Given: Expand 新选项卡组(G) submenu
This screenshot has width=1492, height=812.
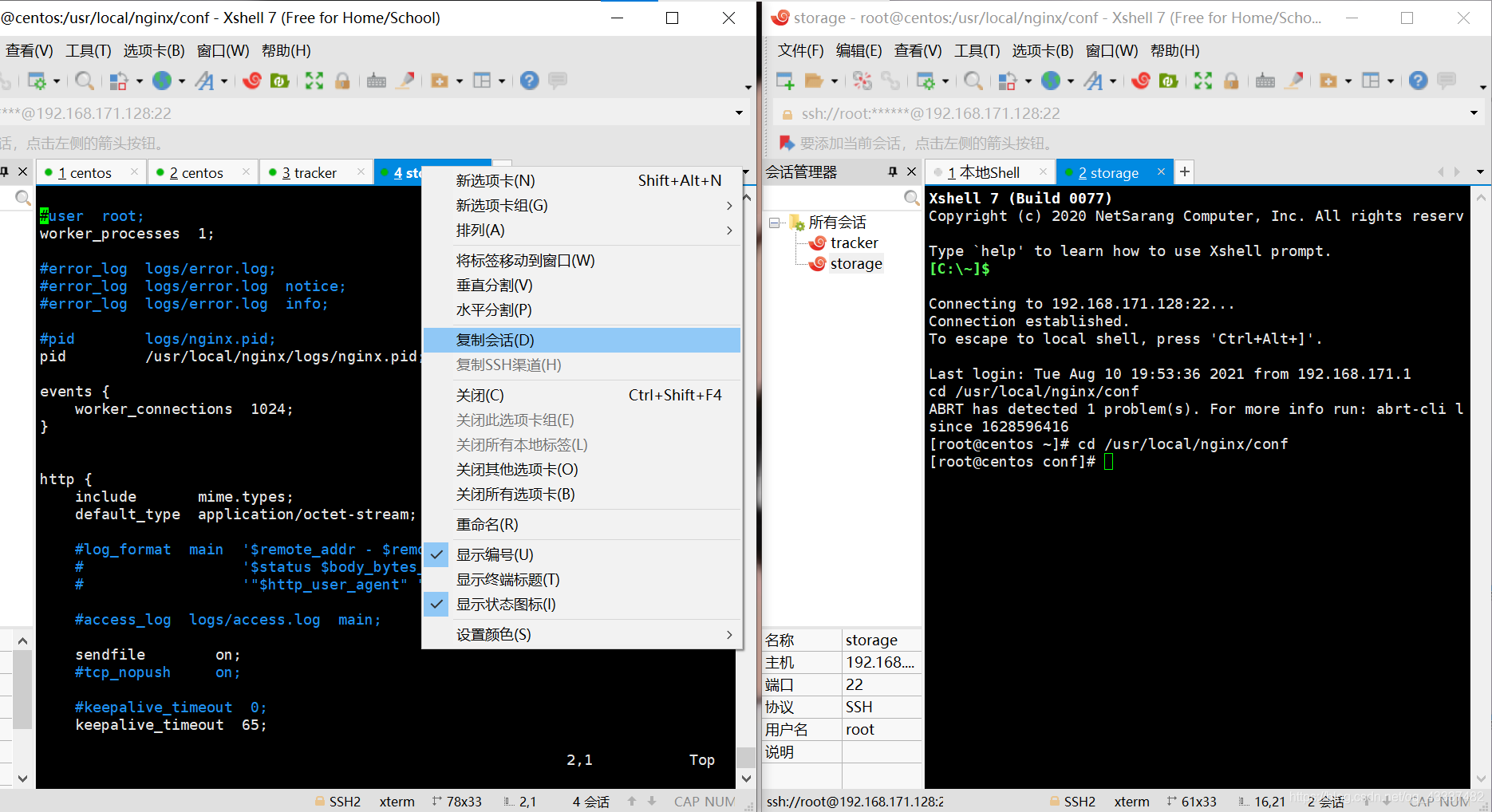Looking at the screenshot, I should (582, 206).
